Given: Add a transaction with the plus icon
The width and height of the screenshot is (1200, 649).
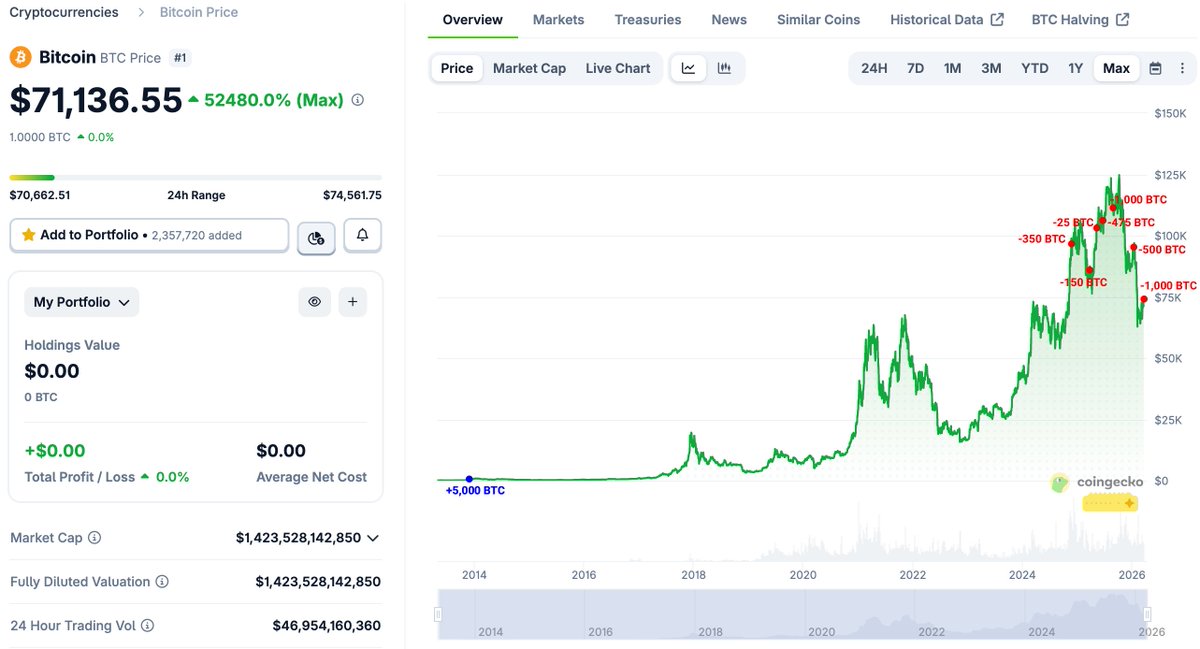Looking at the screenshot, I should tap(352, 301).
